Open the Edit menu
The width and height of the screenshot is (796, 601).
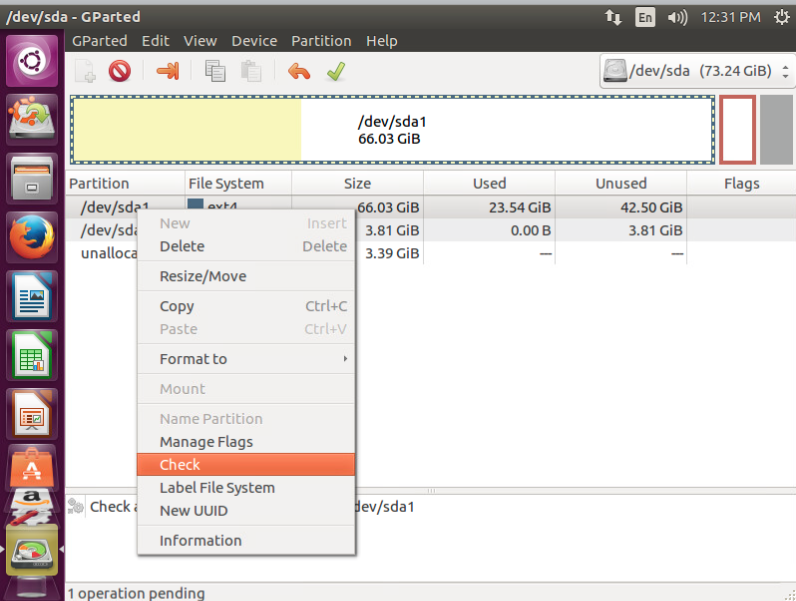tap(155, 41)
